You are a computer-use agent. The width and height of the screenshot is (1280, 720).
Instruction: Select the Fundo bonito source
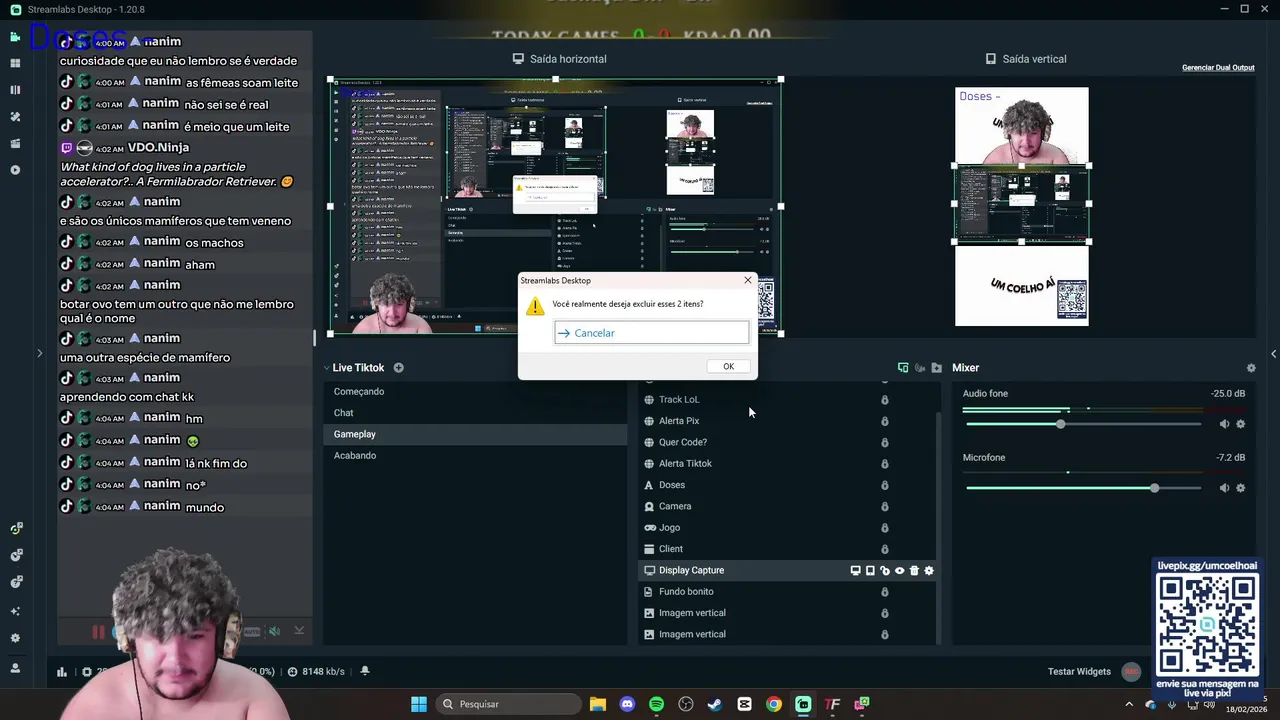point(787,591)
